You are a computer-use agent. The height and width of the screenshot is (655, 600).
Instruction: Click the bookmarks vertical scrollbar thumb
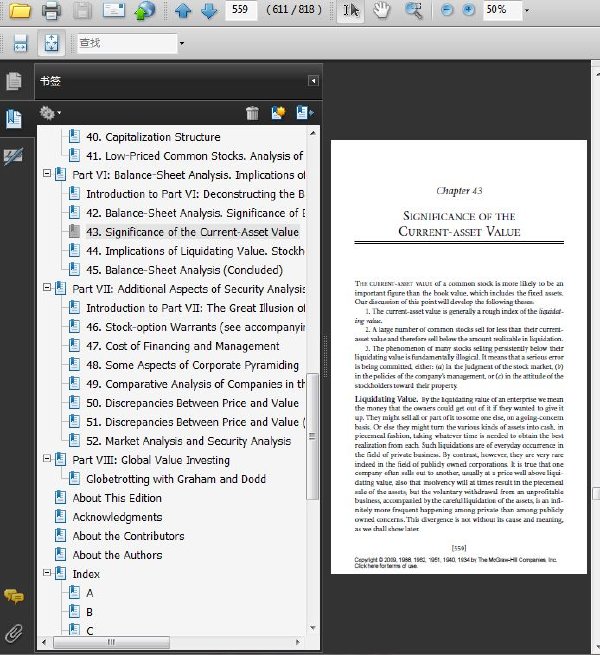[x=313, y=436]
